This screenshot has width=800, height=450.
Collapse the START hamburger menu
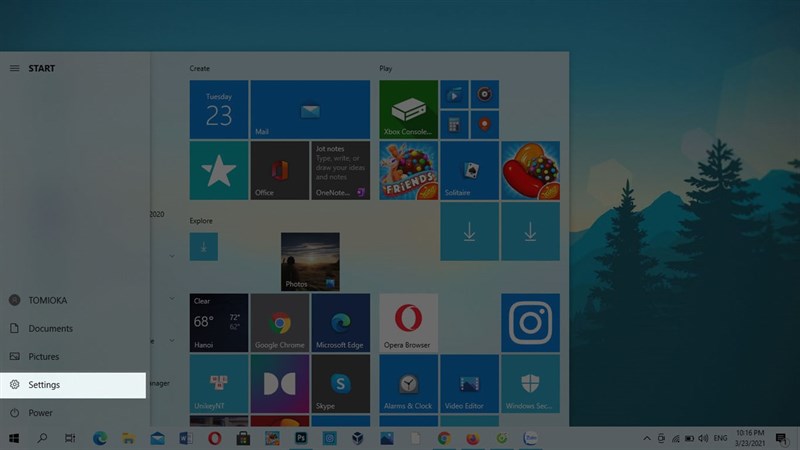[x=14, y=69]
